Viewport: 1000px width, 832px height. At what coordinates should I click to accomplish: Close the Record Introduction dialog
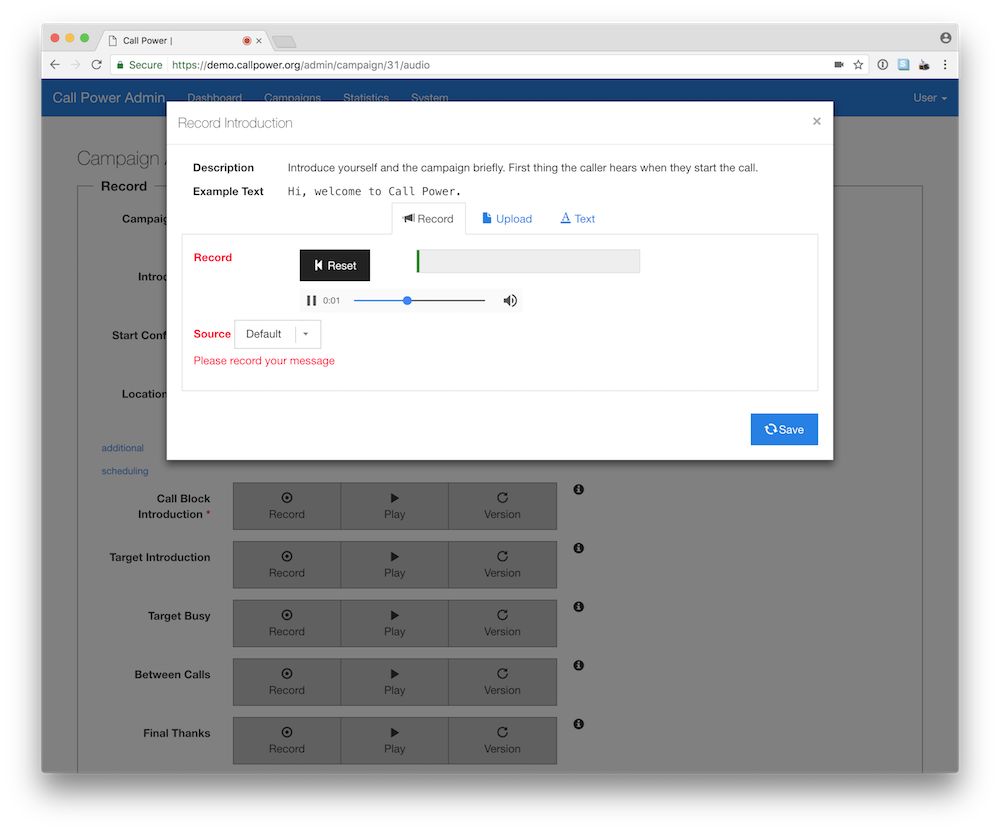[816, 121]
